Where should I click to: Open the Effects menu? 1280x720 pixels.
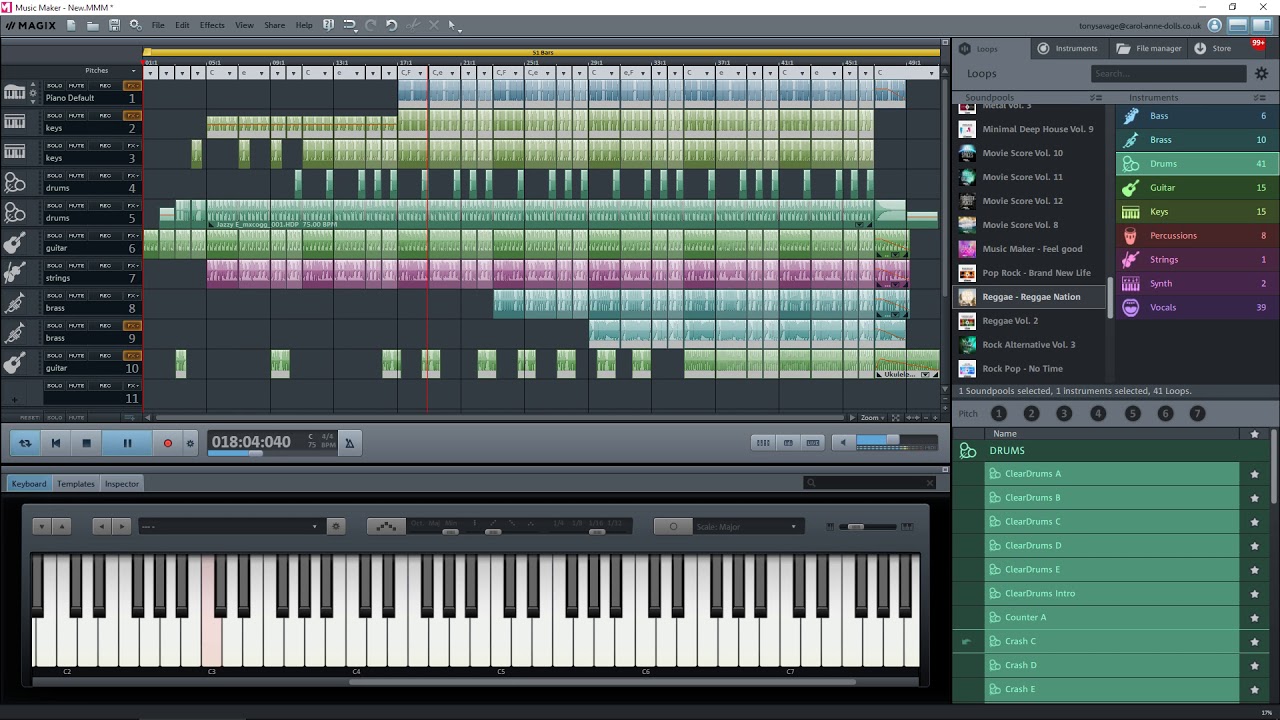point(212,25)
